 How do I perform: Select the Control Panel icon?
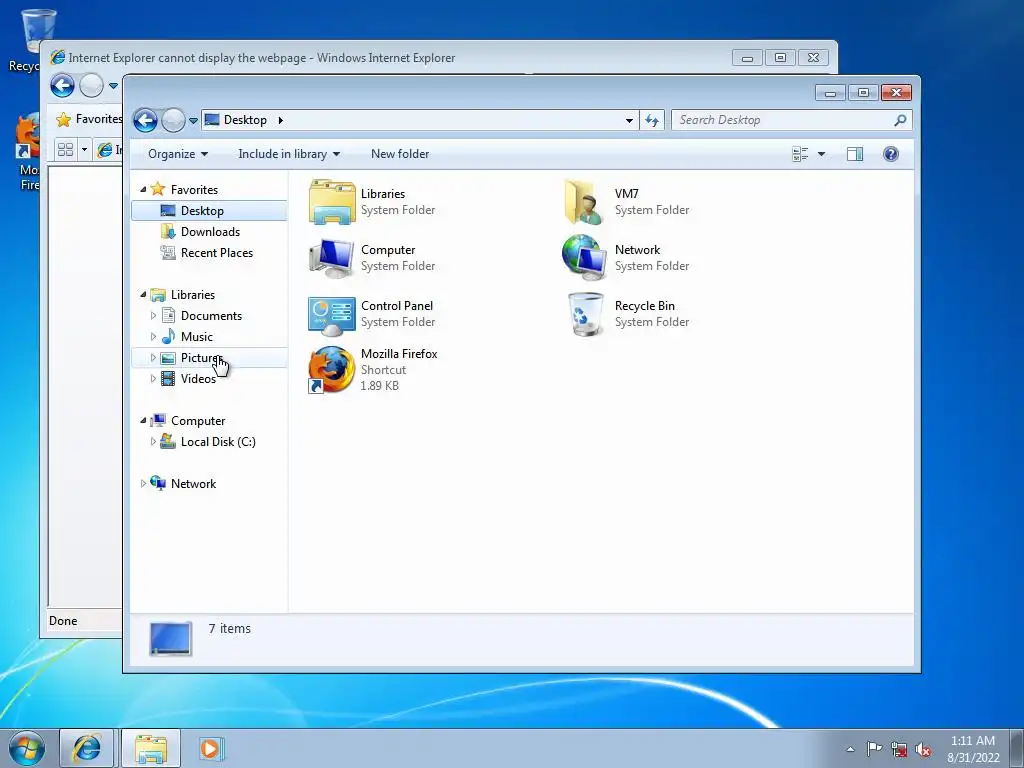332,314
